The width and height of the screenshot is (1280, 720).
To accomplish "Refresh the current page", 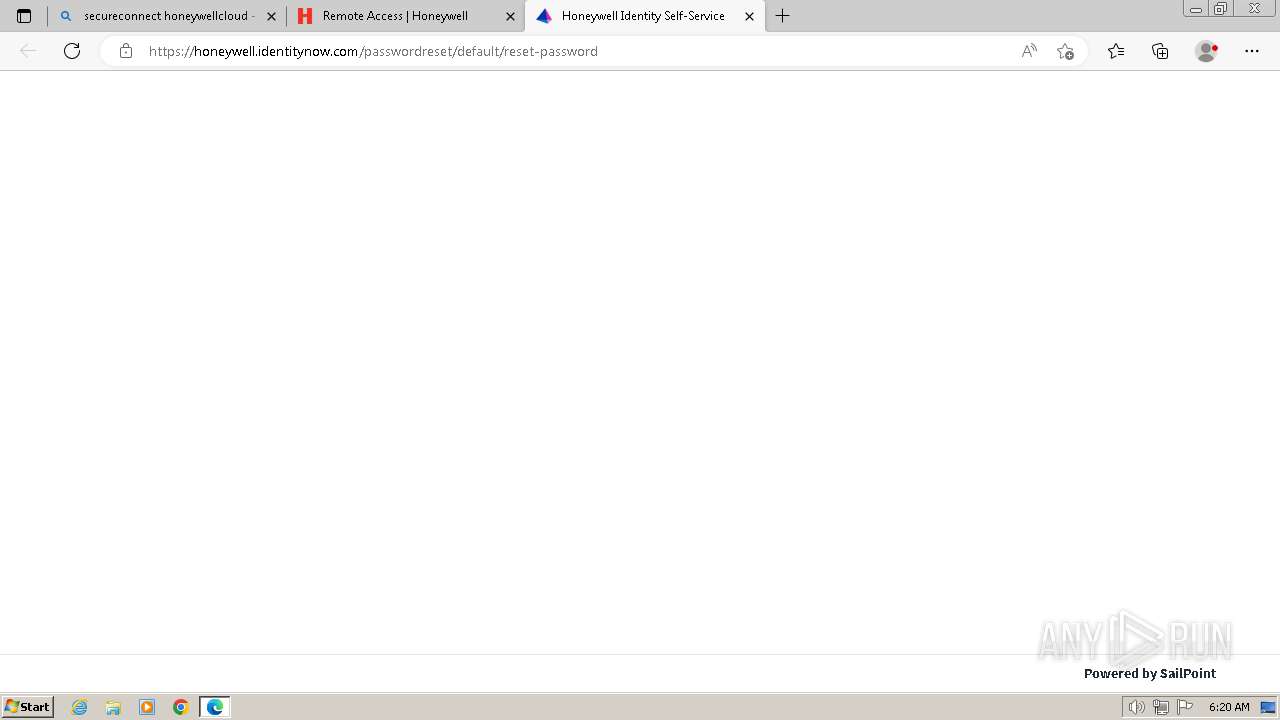I will (x=72, y=51).
